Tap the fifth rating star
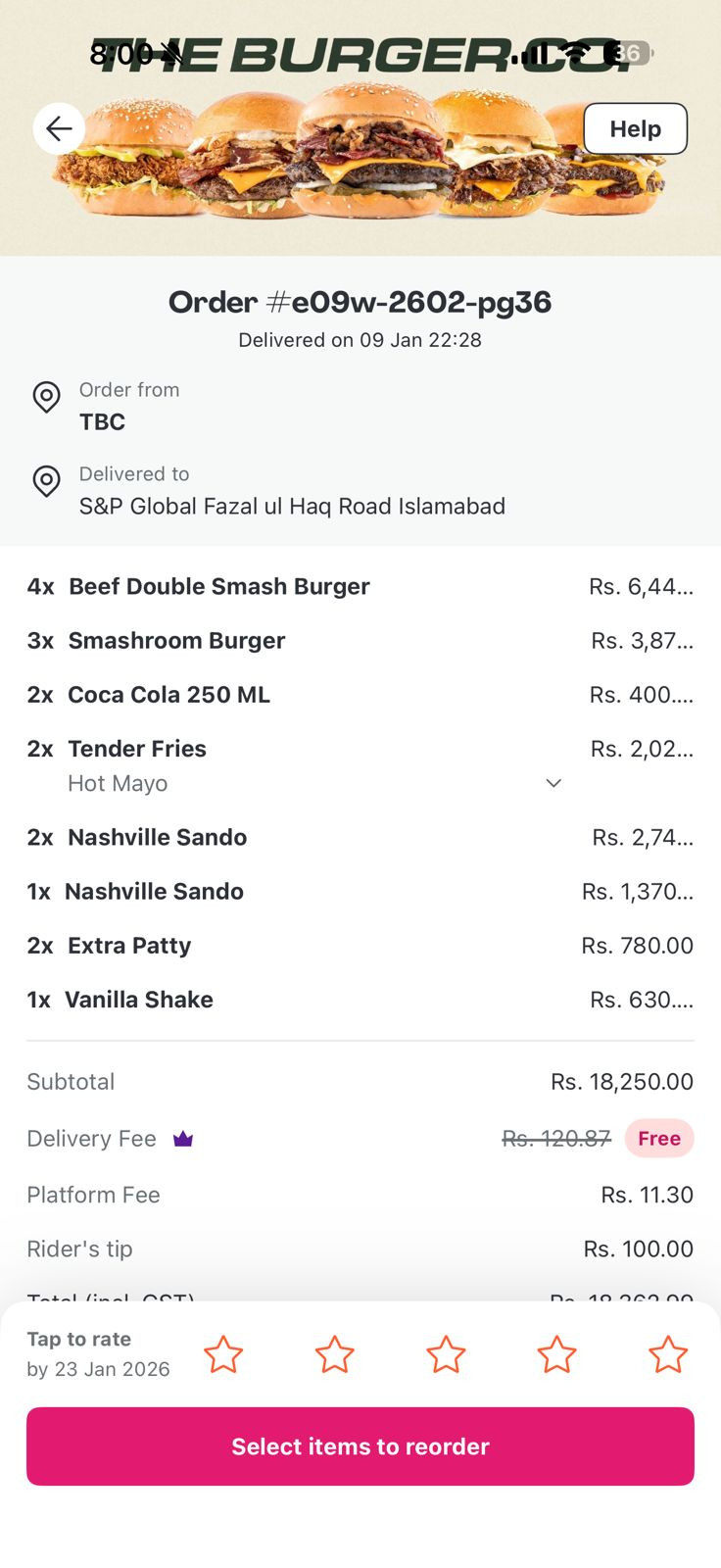Image resolution: width=721 pixels, height=1568 pixels. pos(668,1354)
